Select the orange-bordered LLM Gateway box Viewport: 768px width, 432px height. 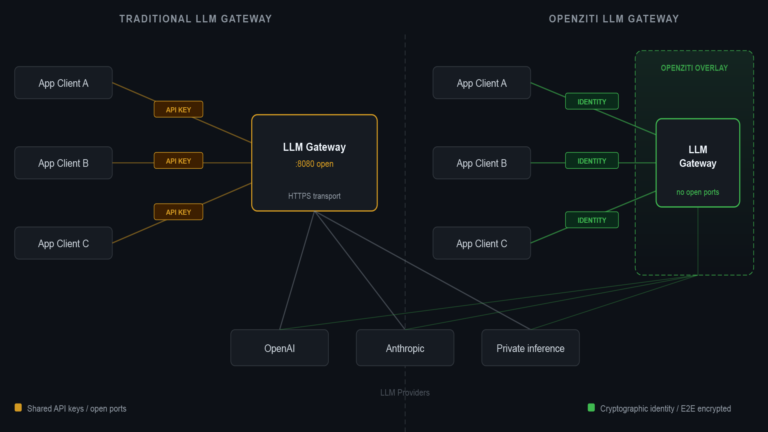[x=314, y=163]
